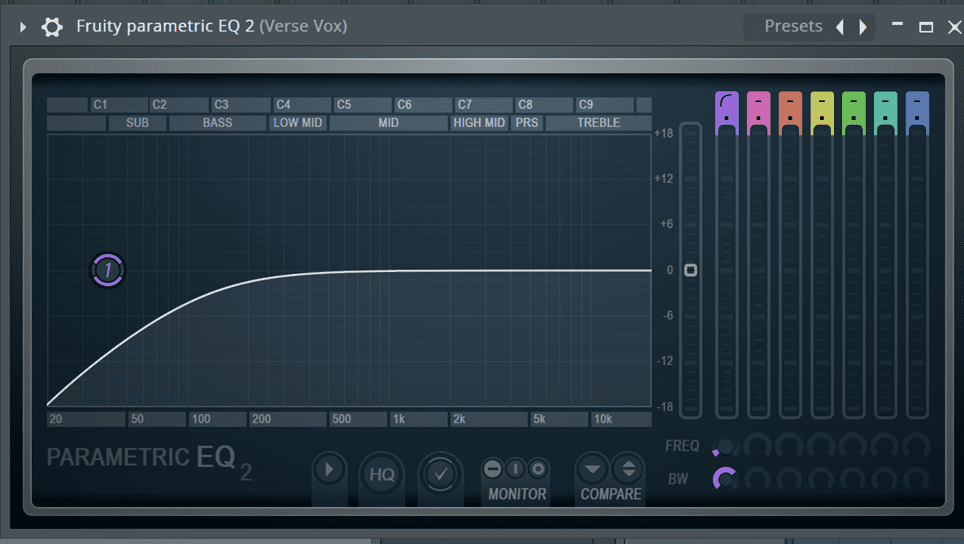Select next preset arrow
This screenshot has height=544, width=964.
pos(863,27)
